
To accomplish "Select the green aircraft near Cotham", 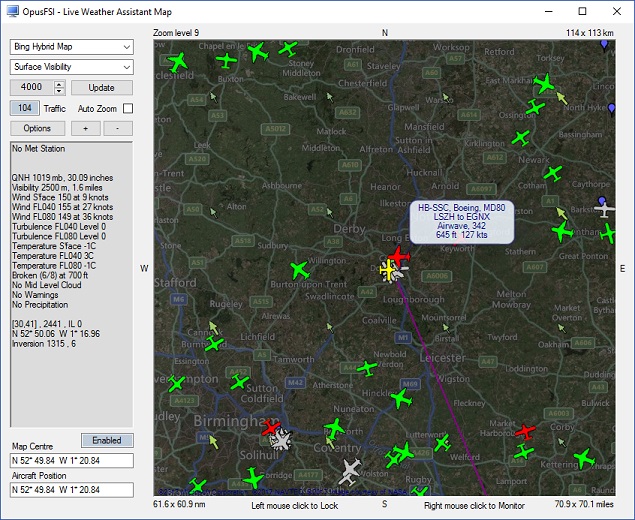I will 553,173.
